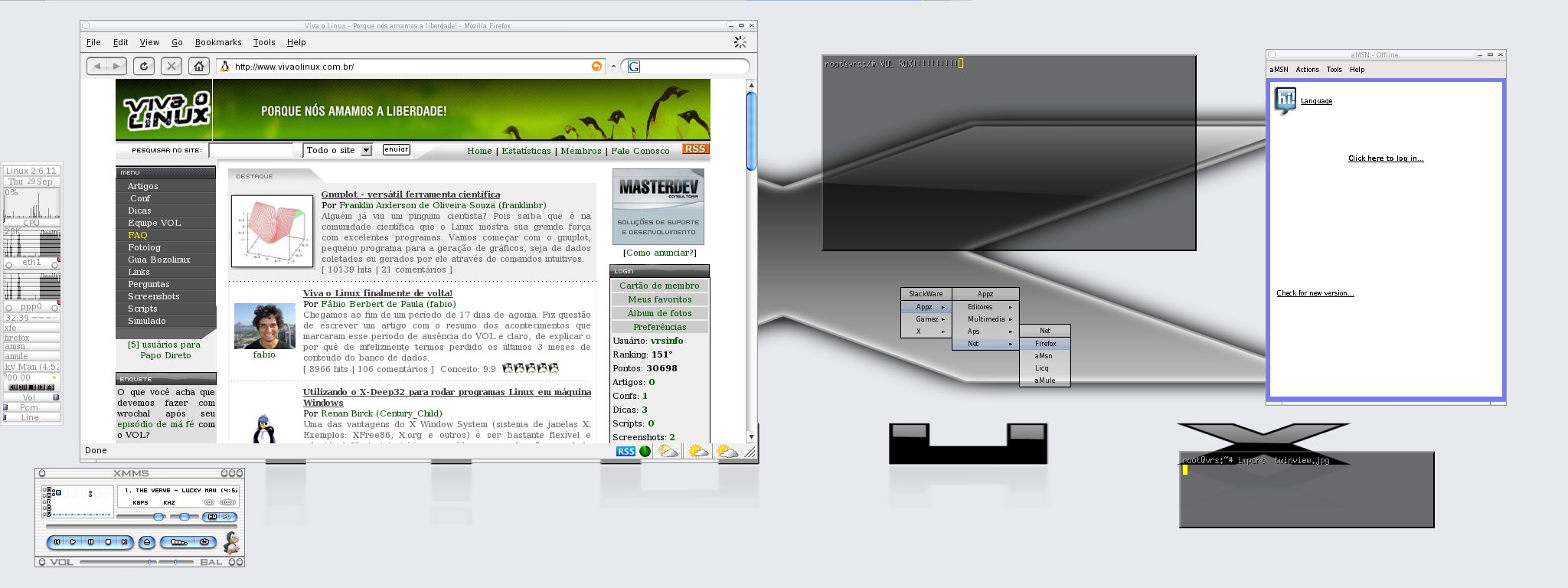Reload the page in Firefox
Viewport: 1568px width, 588px height.
(x=144, y=67)
